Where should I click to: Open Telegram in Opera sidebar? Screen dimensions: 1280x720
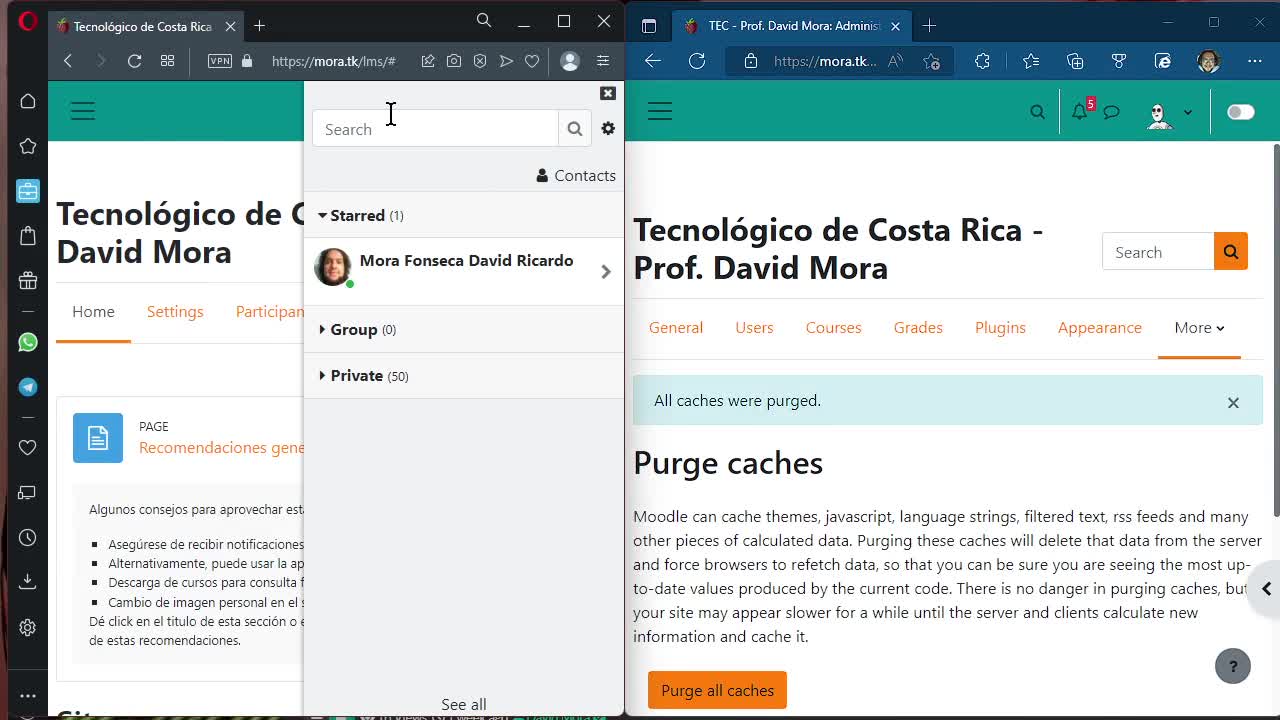pos(28,387)
